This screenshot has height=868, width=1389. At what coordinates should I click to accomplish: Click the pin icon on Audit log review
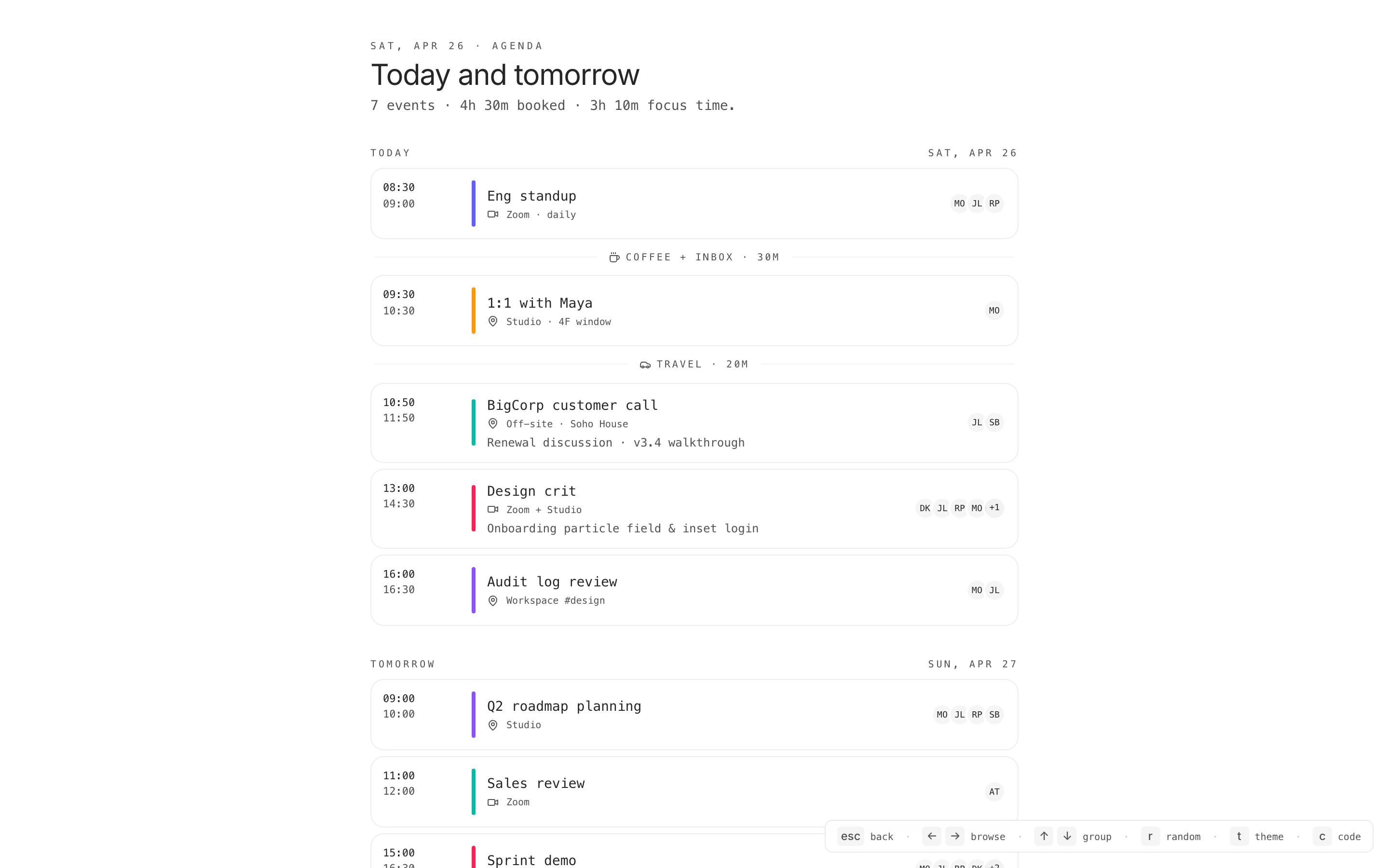pos(492,600)
